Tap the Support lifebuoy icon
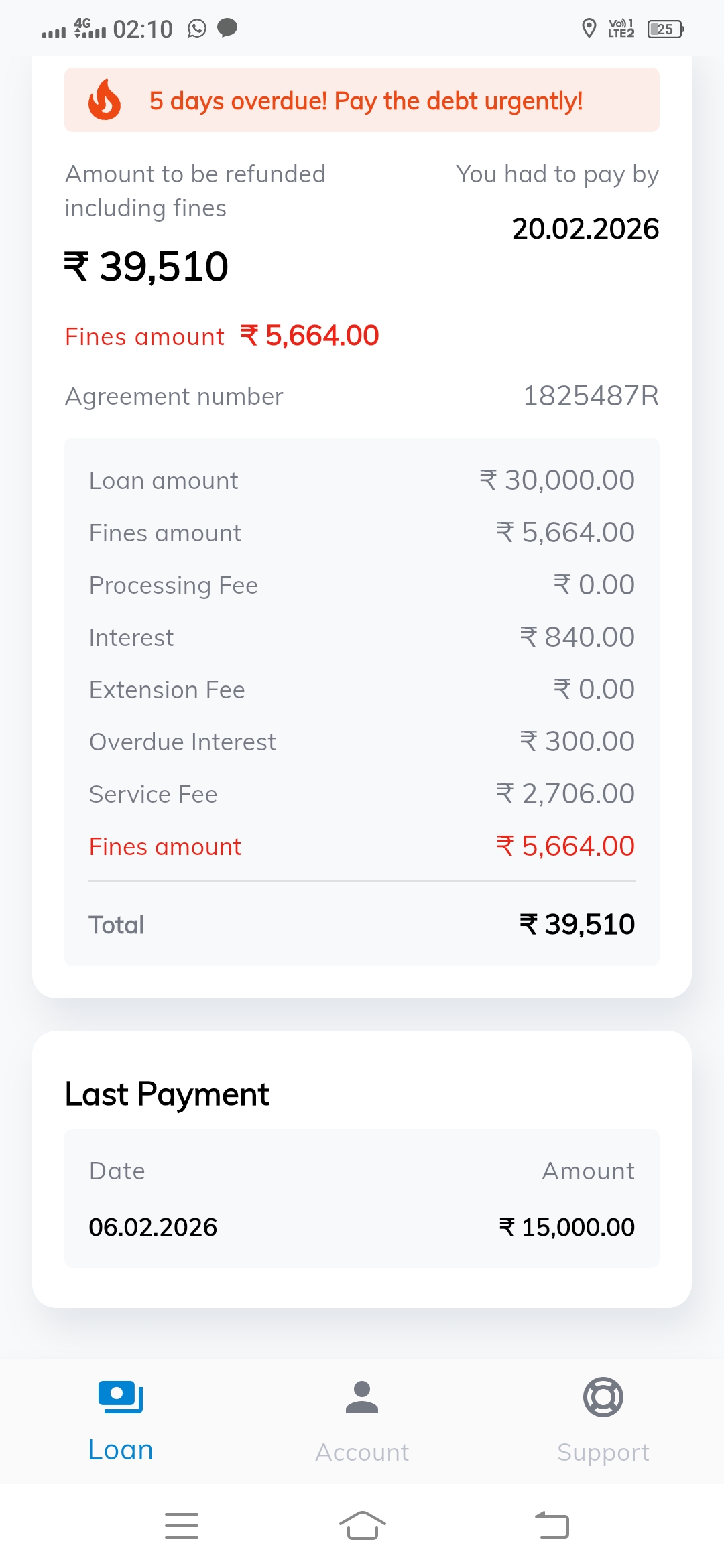The width and height of the screenshot is (724, 1568). [x=603, y=1397]
